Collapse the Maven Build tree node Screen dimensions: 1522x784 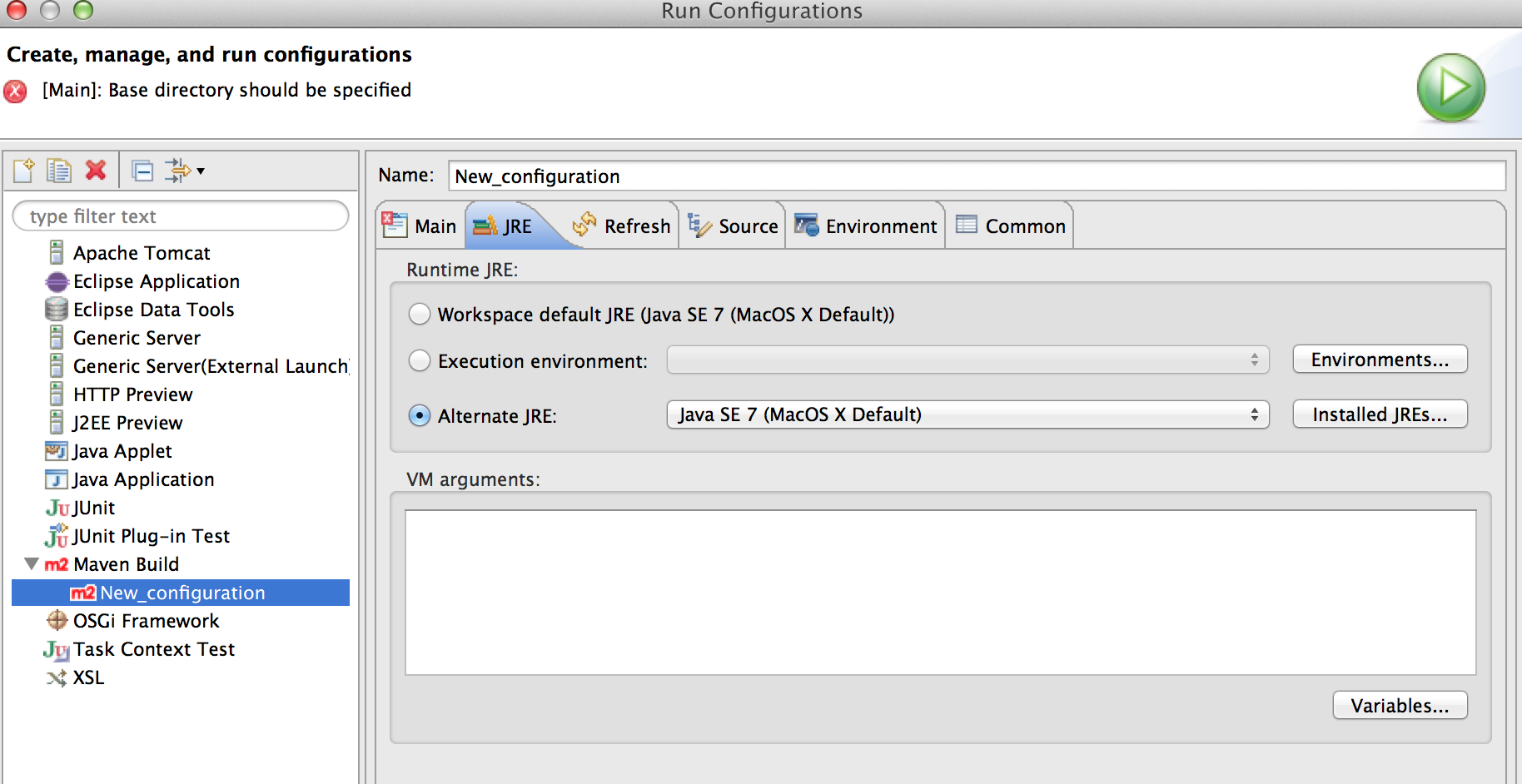point(32,564)
